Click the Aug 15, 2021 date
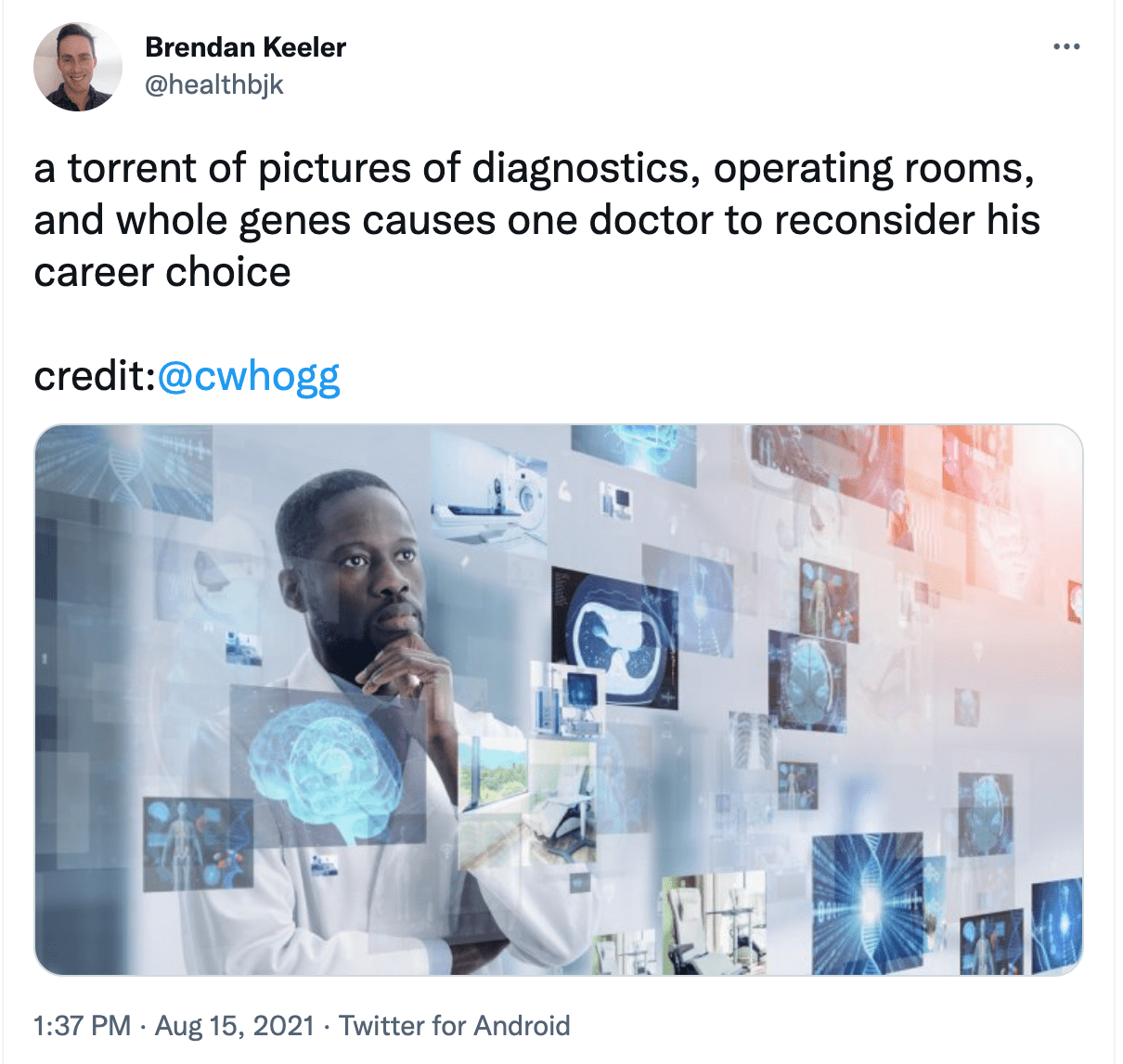This screenshot has width=1123, height=1064. tap(235, 1026)
